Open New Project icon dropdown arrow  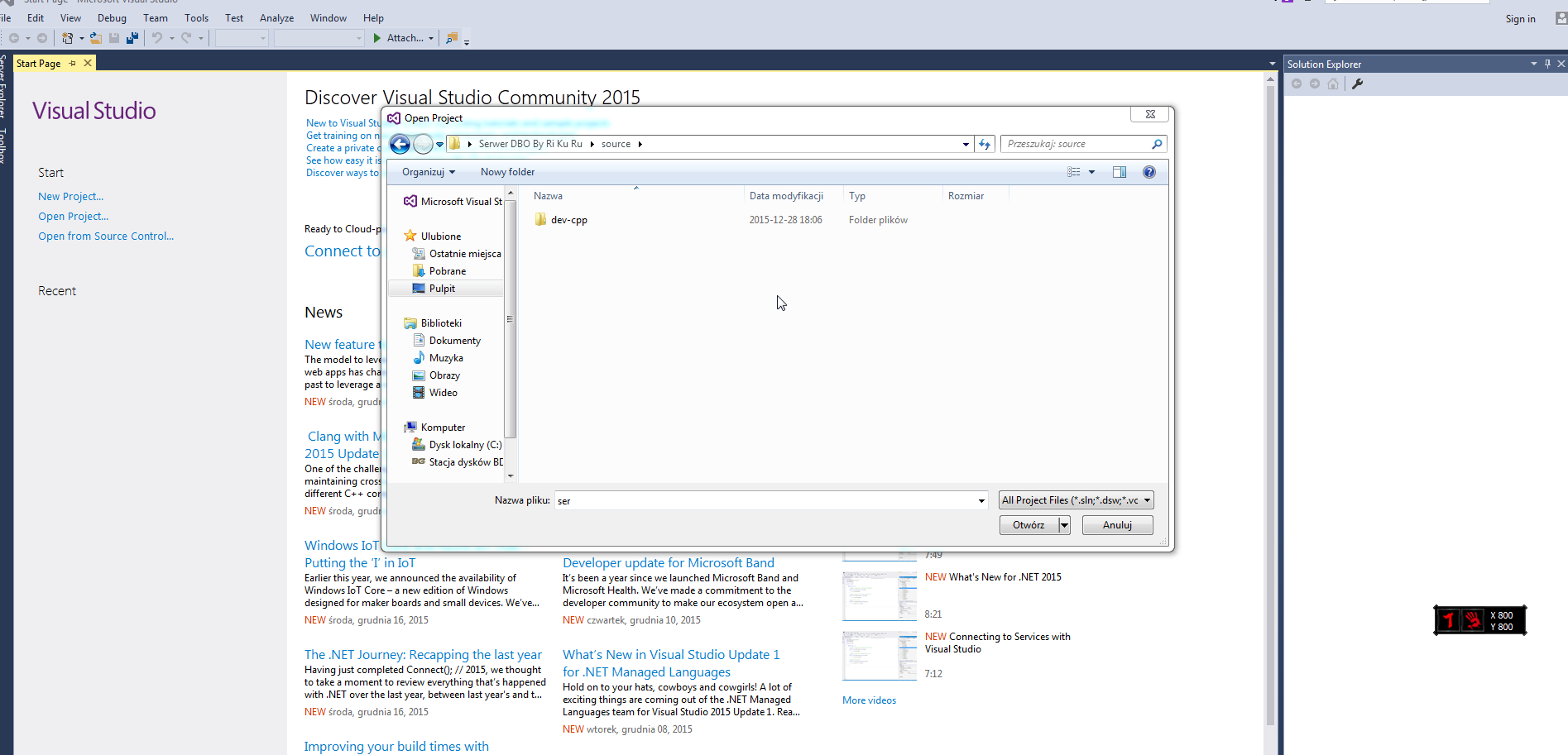pyautogui.click(x=81, y=38)
